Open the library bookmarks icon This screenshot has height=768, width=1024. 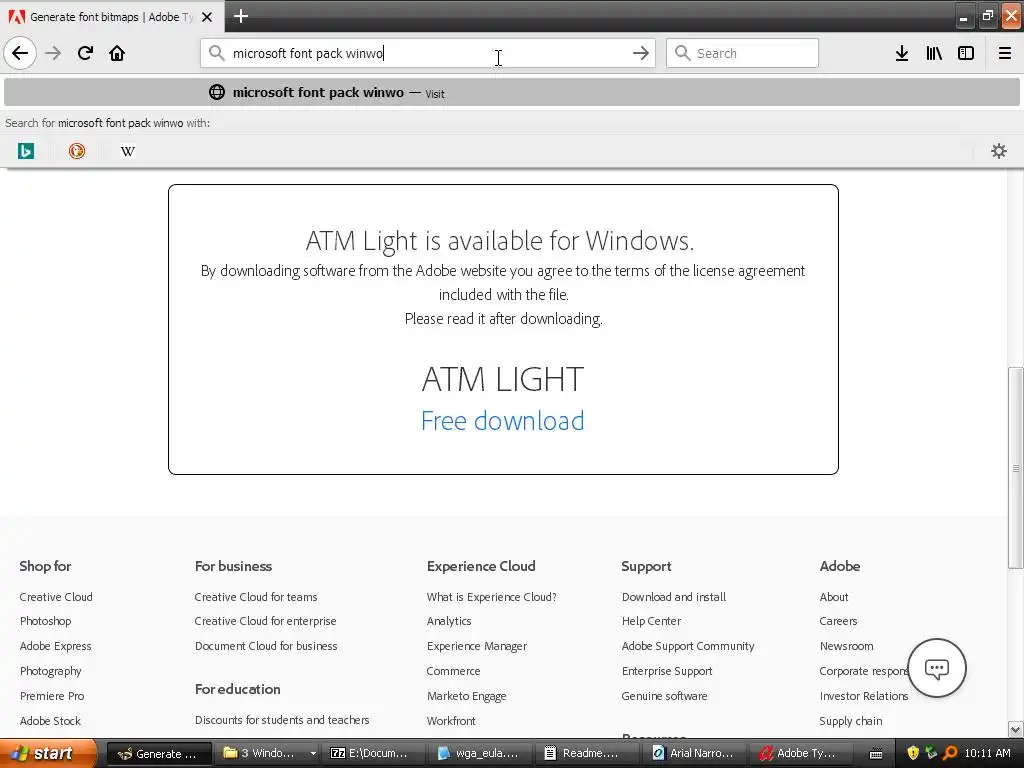pos(934,53)
